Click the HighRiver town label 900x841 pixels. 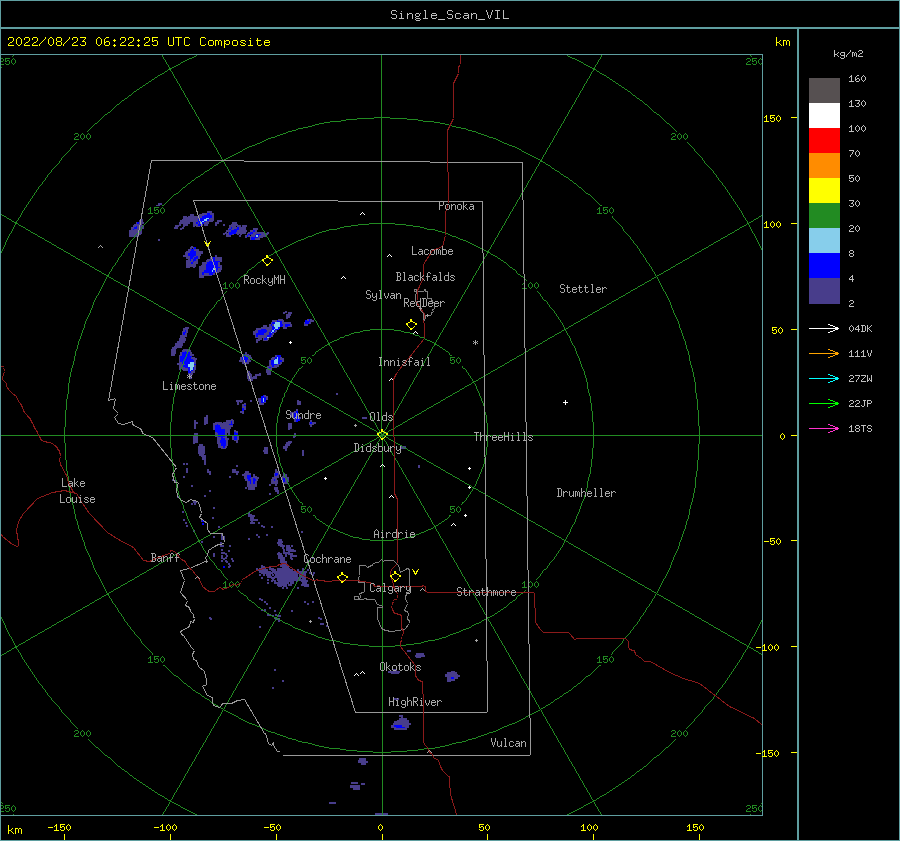(x=415, y=702)
